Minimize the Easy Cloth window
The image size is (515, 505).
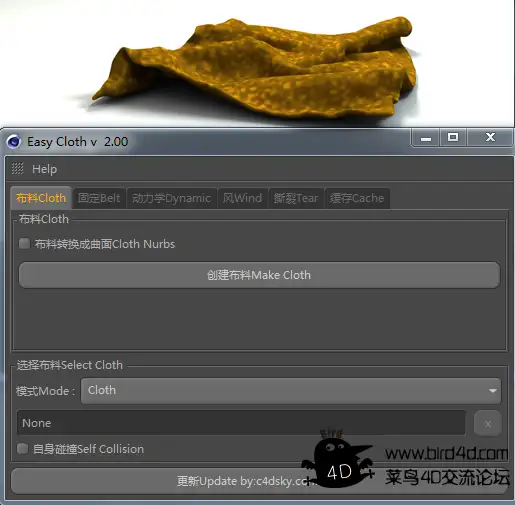pyautogui.click(x=426, y=138)
